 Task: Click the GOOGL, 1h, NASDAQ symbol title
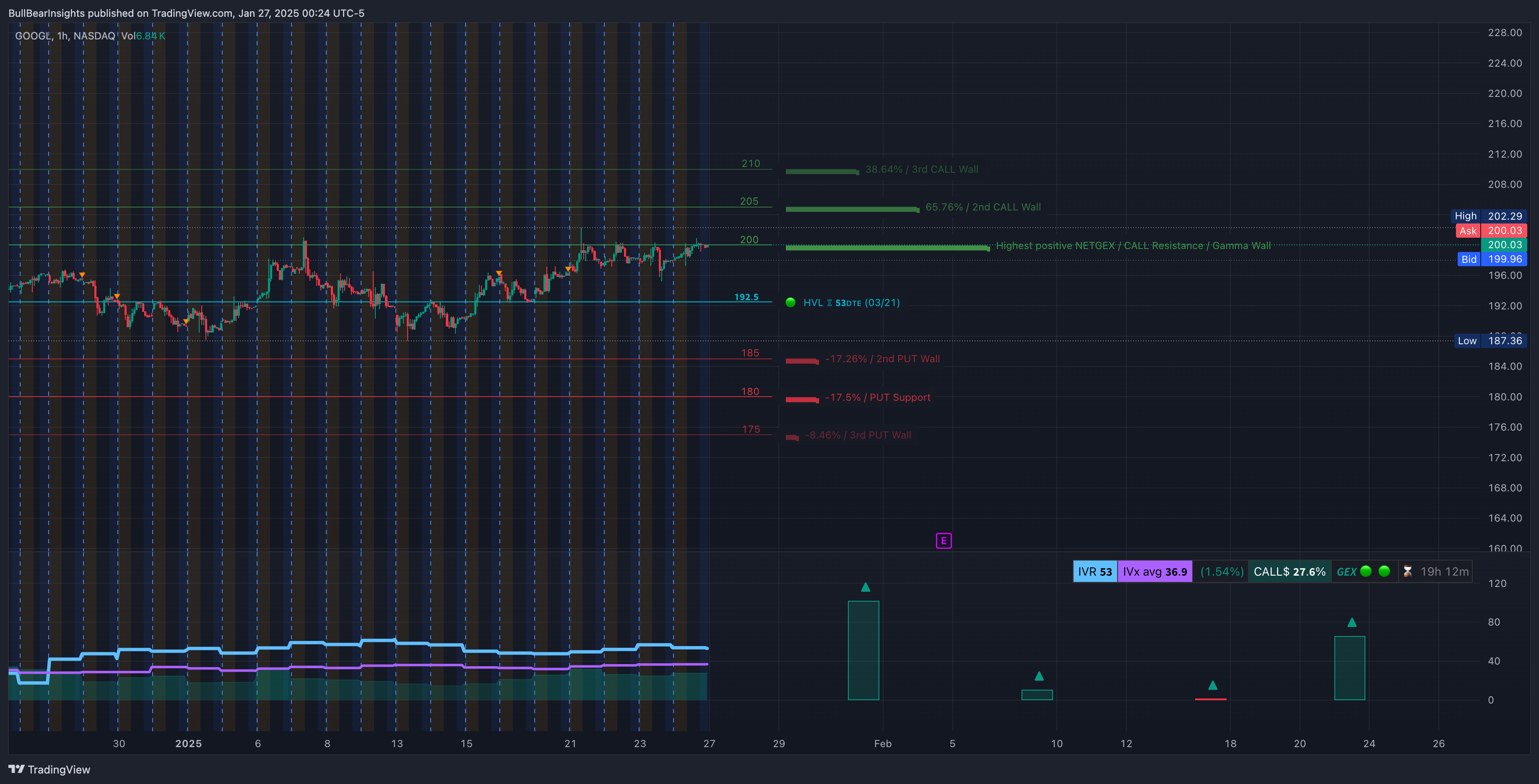(65, 36)
